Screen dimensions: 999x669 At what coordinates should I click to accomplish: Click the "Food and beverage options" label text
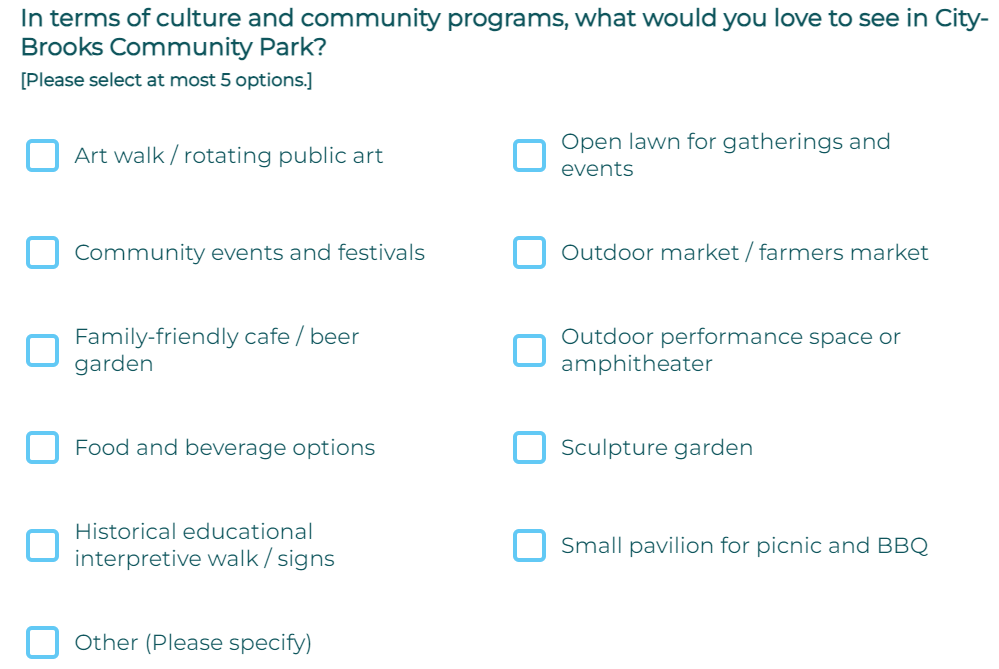pos(224,448)
